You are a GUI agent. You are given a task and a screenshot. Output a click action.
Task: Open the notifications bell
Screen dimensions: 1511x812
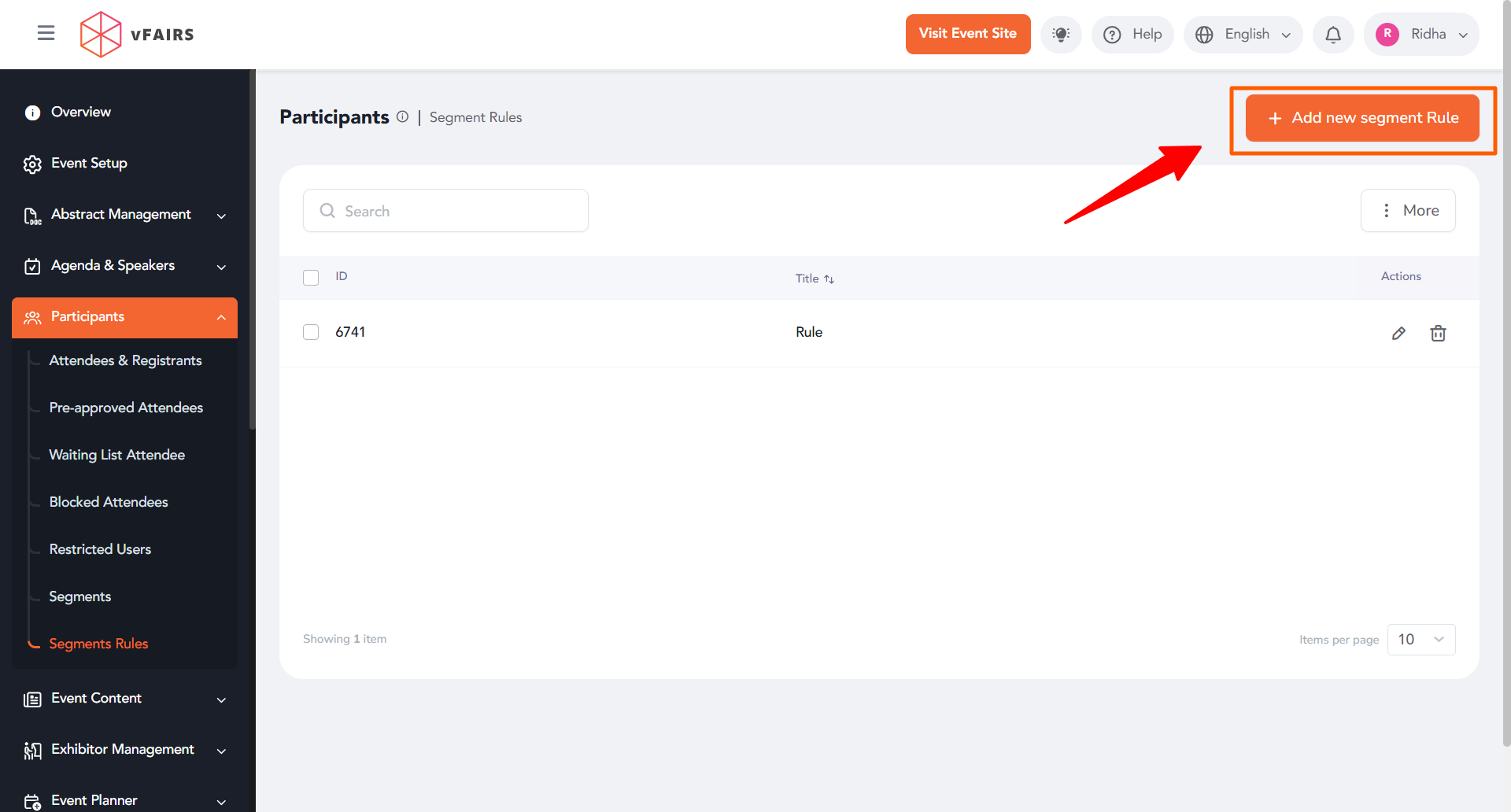point(1332,35)
